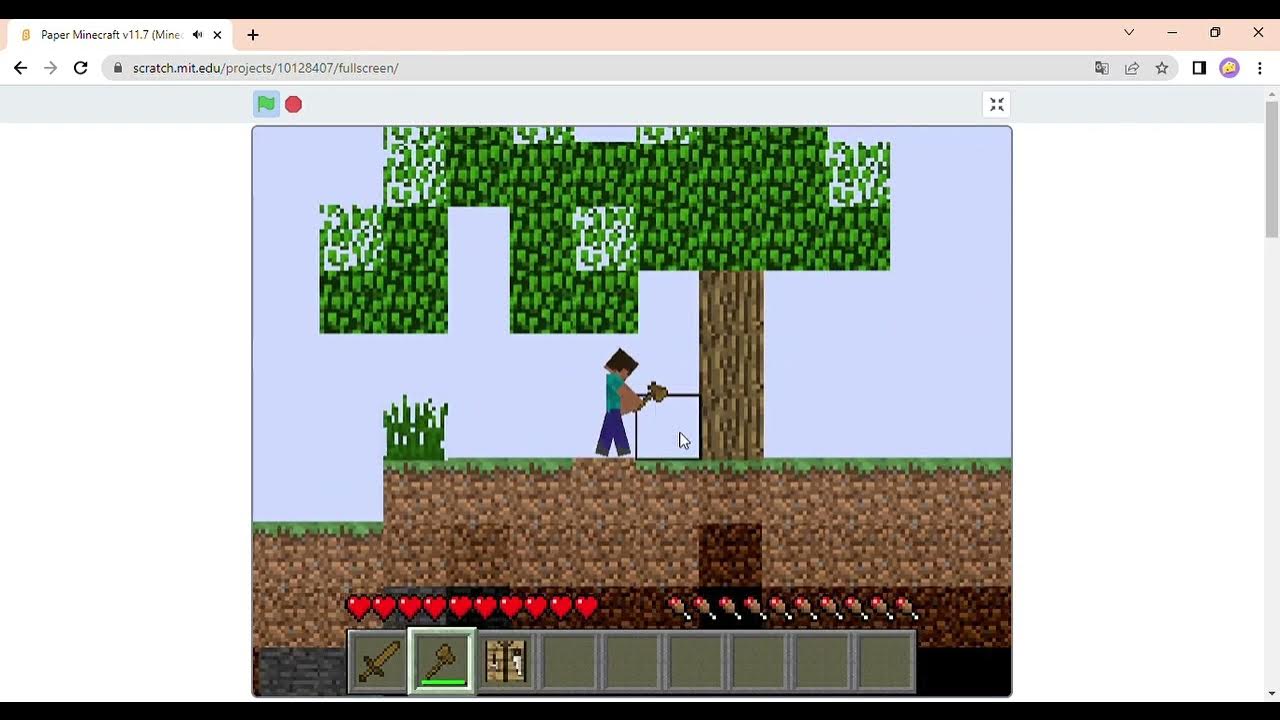Click the outlined selected block beside the tree
This screenshot has height=720, width=1280.
(x=668, y=427)
